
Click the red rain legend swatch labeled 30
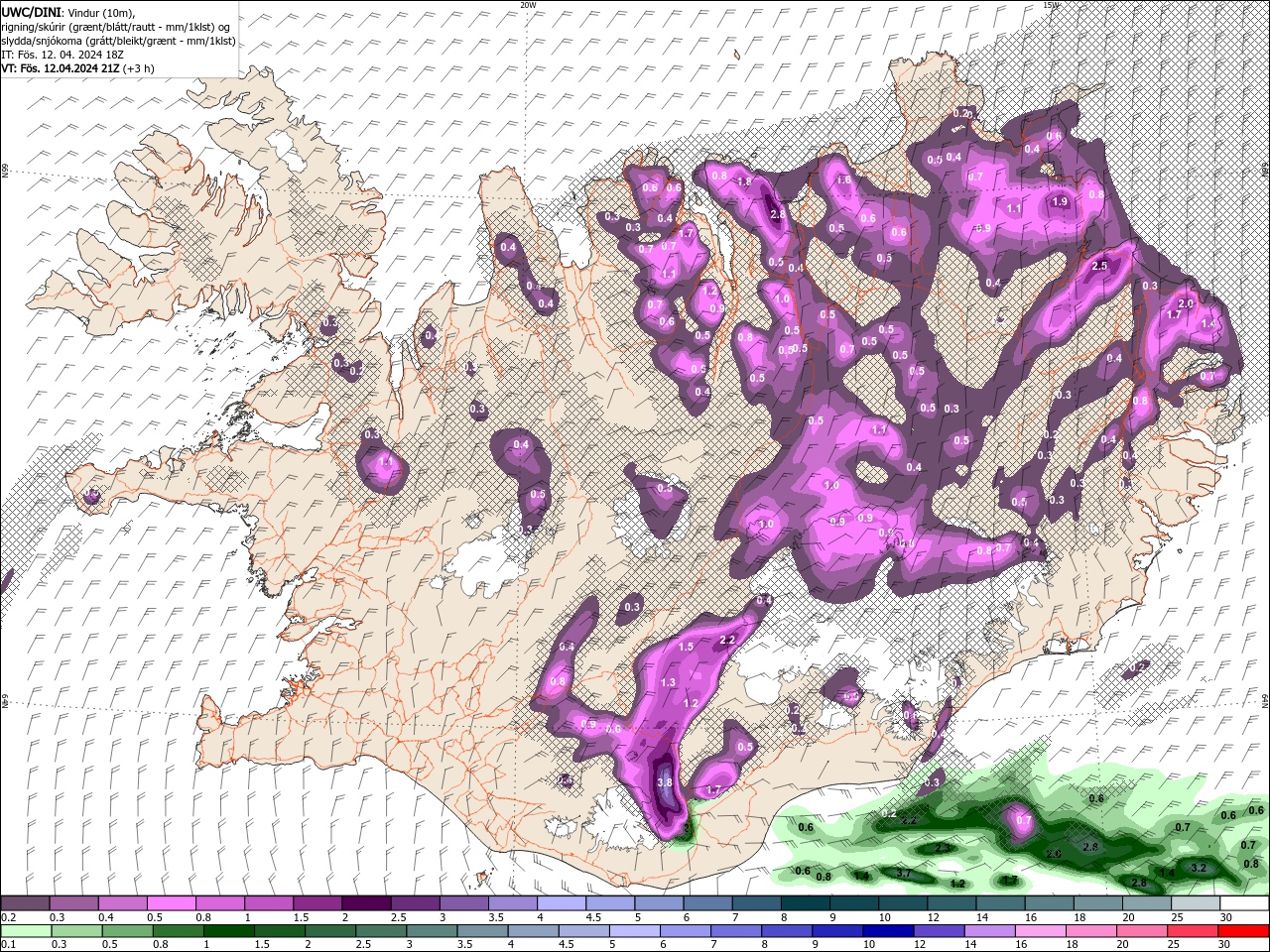[1244, 930]
